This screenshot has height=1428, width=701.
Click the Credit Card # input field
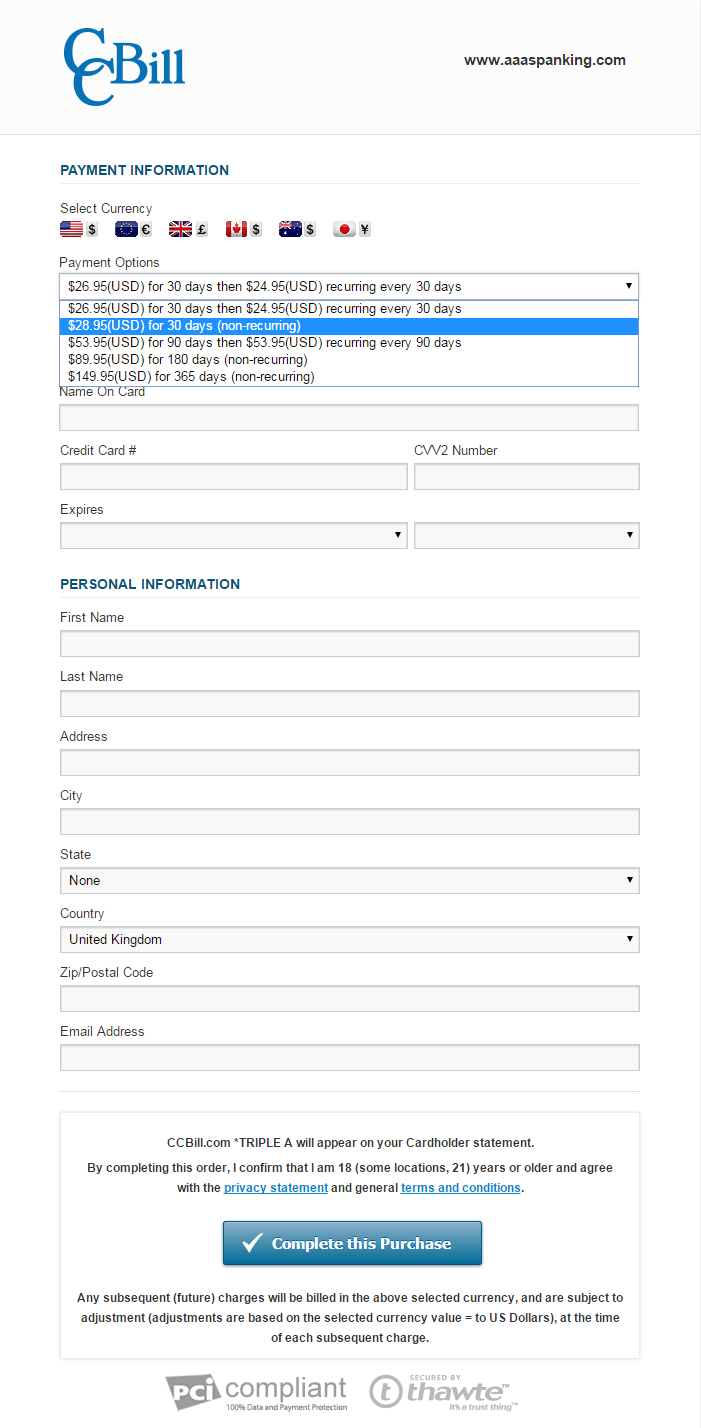(x=233, y=477)
